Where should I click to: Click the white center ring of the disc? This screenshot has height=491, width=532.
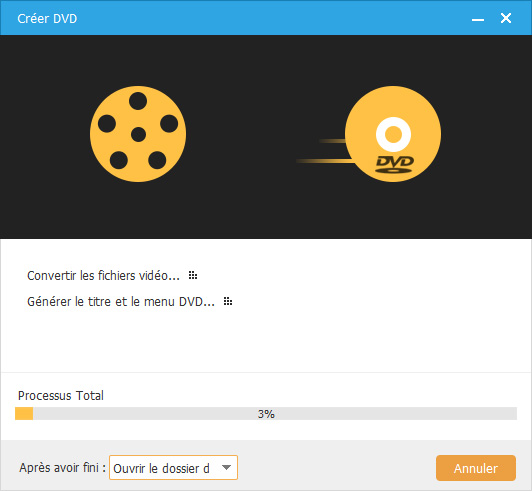(x=393, y=134)
